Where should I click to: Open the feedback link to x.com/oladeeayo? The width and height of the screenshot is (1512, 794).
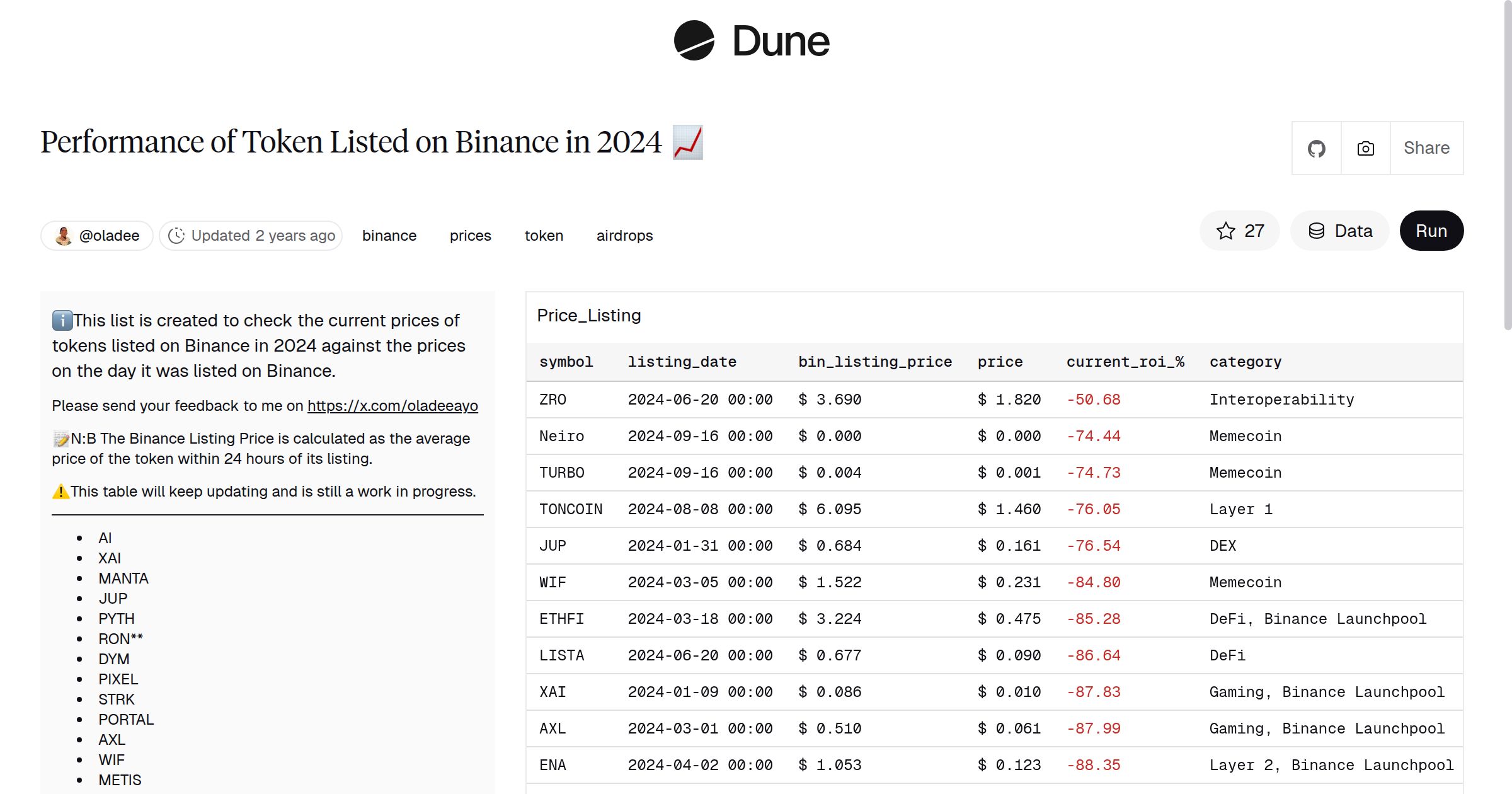tap(392, 406)
